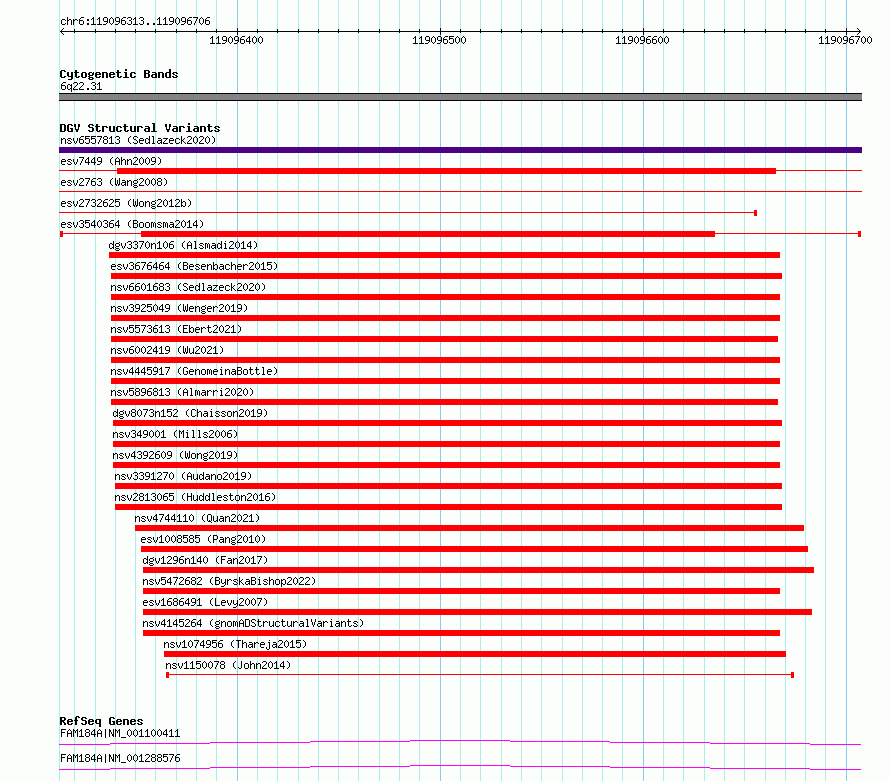
Task: Click esv1686491 (Levy2007) label
Action: (205, 602)
